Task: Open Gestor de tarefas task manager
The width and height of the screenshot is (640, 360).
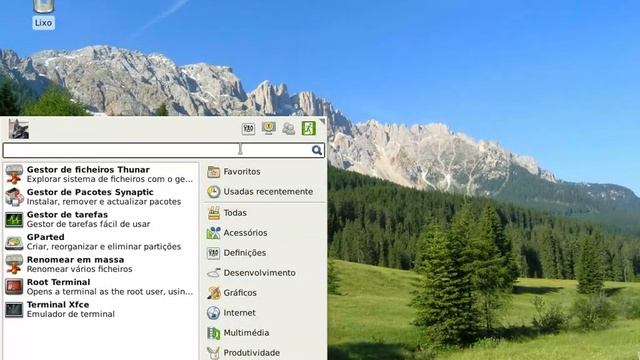Action: point(100,219)
